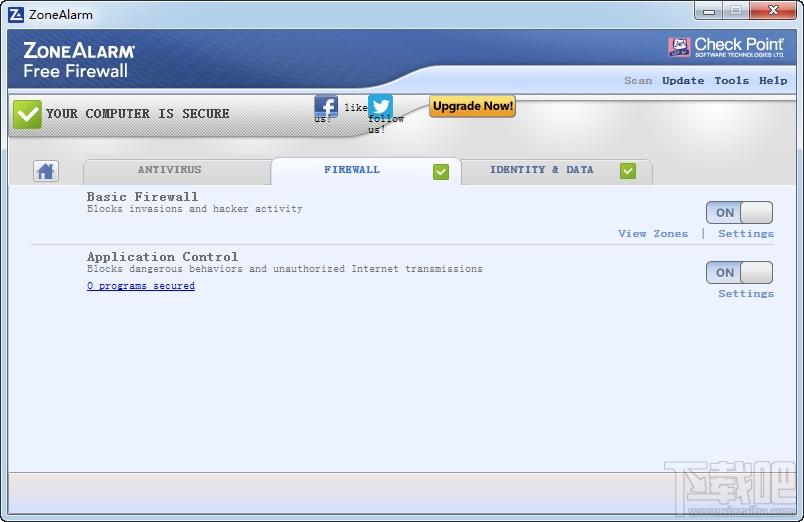Switch to the Antivirus tab
Image resolution: width=804 pixels, height=522 pixels.
[177, 171]
